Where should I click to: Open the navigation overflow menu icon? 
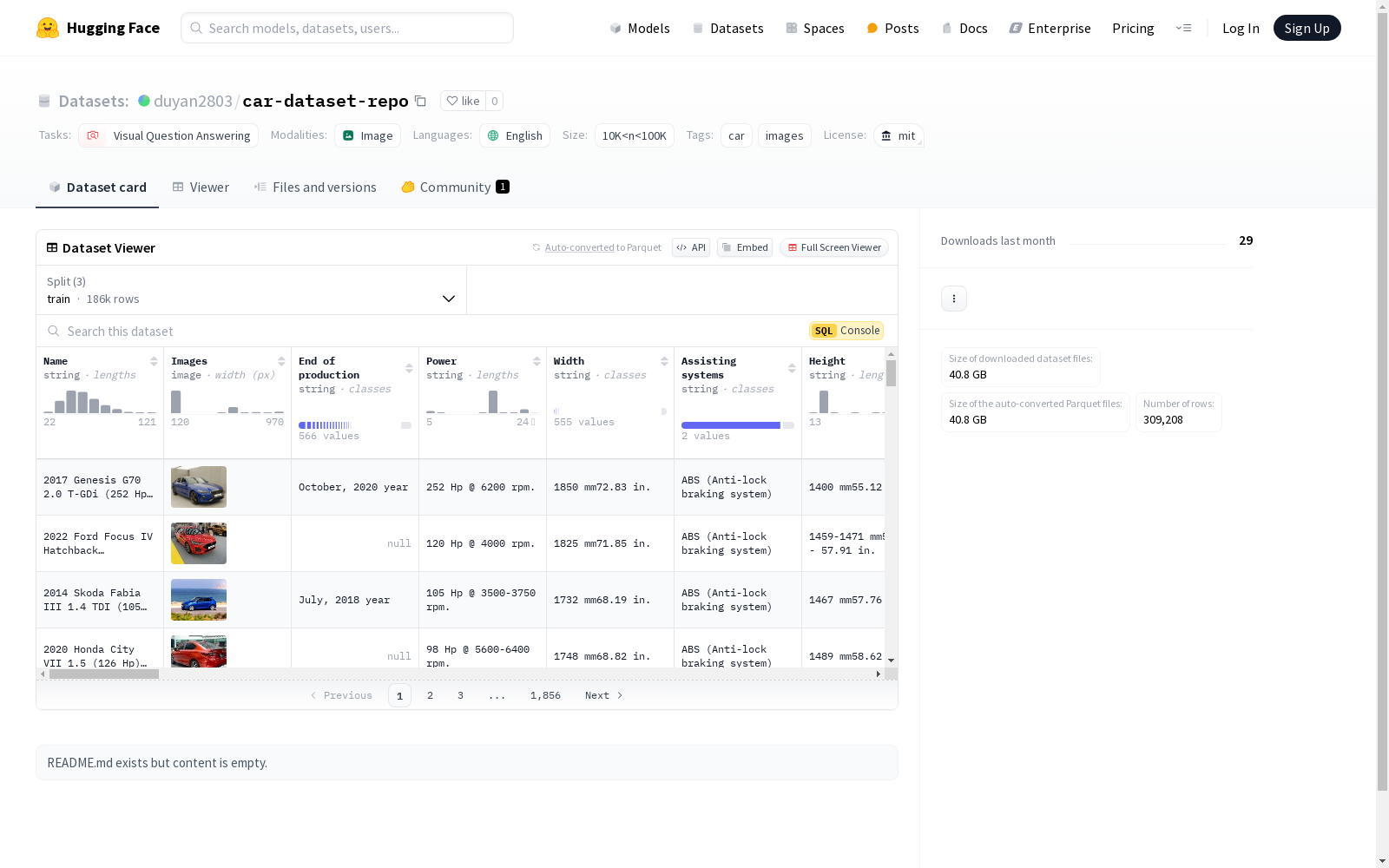click(1183, 28)
